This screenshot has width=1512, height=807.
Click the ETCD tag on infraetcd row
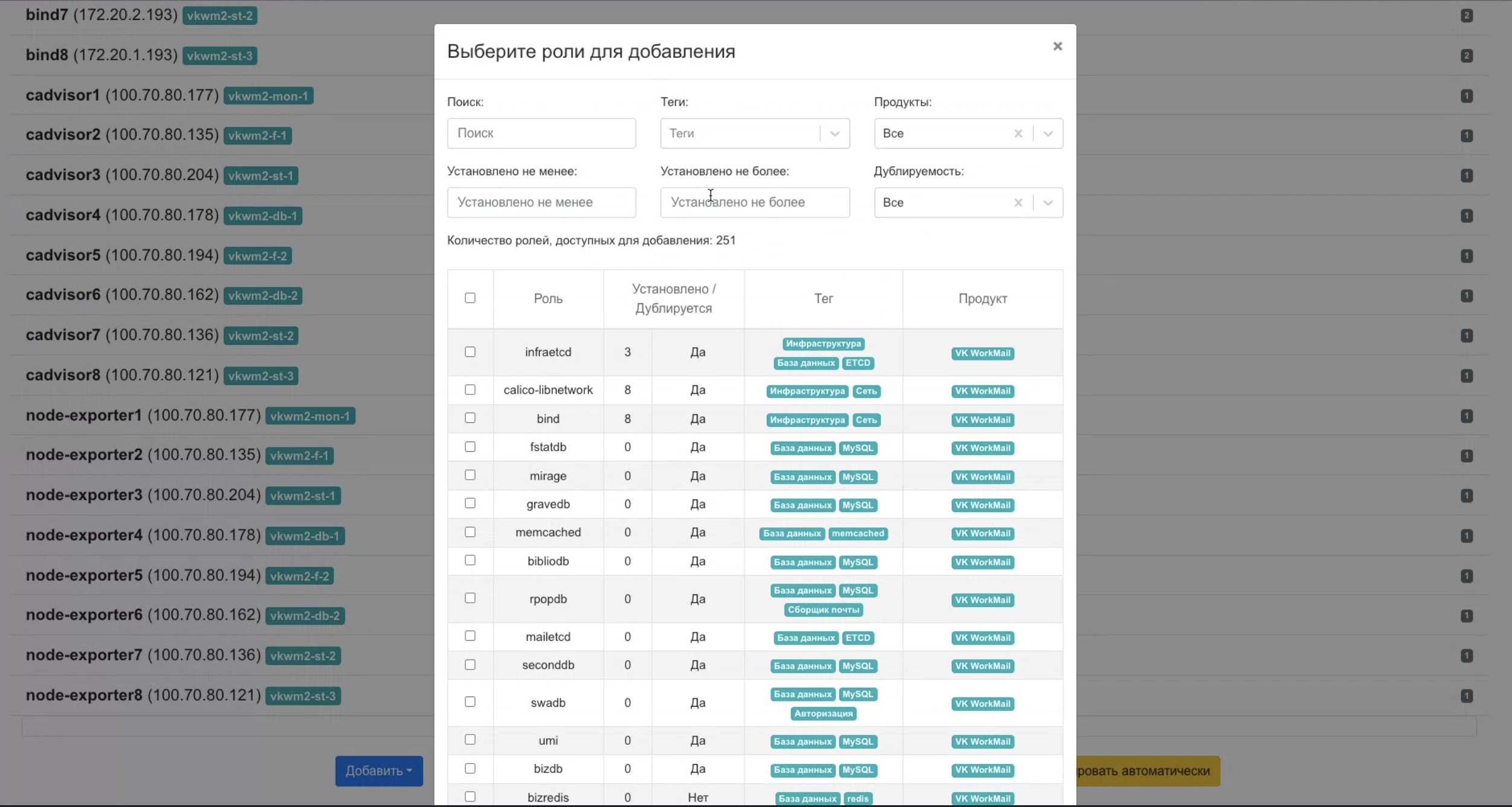tap(858, 363)
